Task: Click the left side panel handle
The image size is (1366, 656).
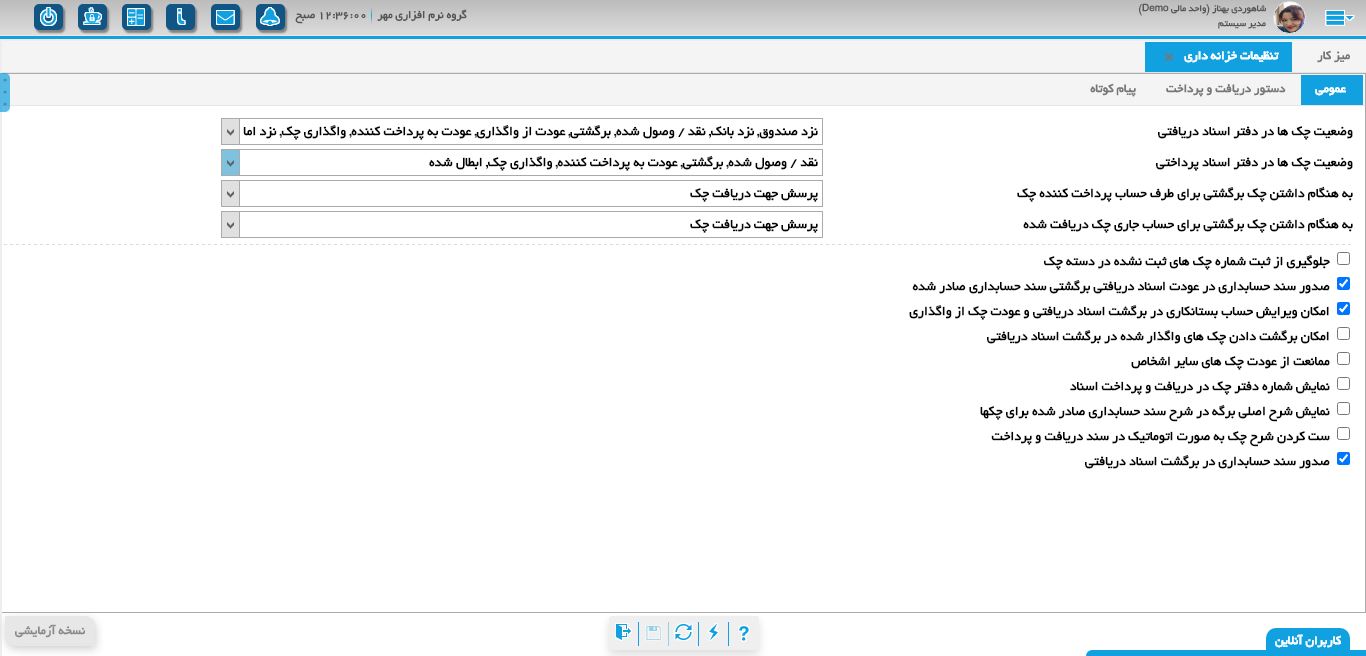Action: click(5, 92)
